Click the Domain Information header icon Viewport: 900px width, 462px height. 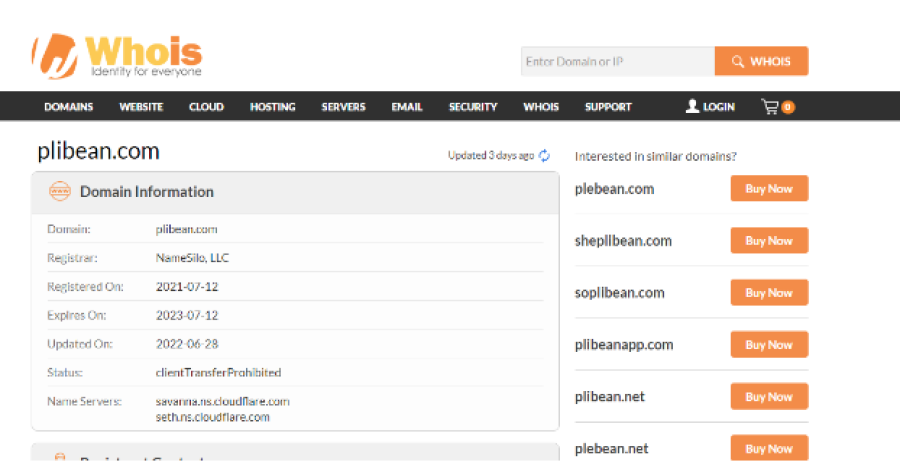tap(59, 191)
